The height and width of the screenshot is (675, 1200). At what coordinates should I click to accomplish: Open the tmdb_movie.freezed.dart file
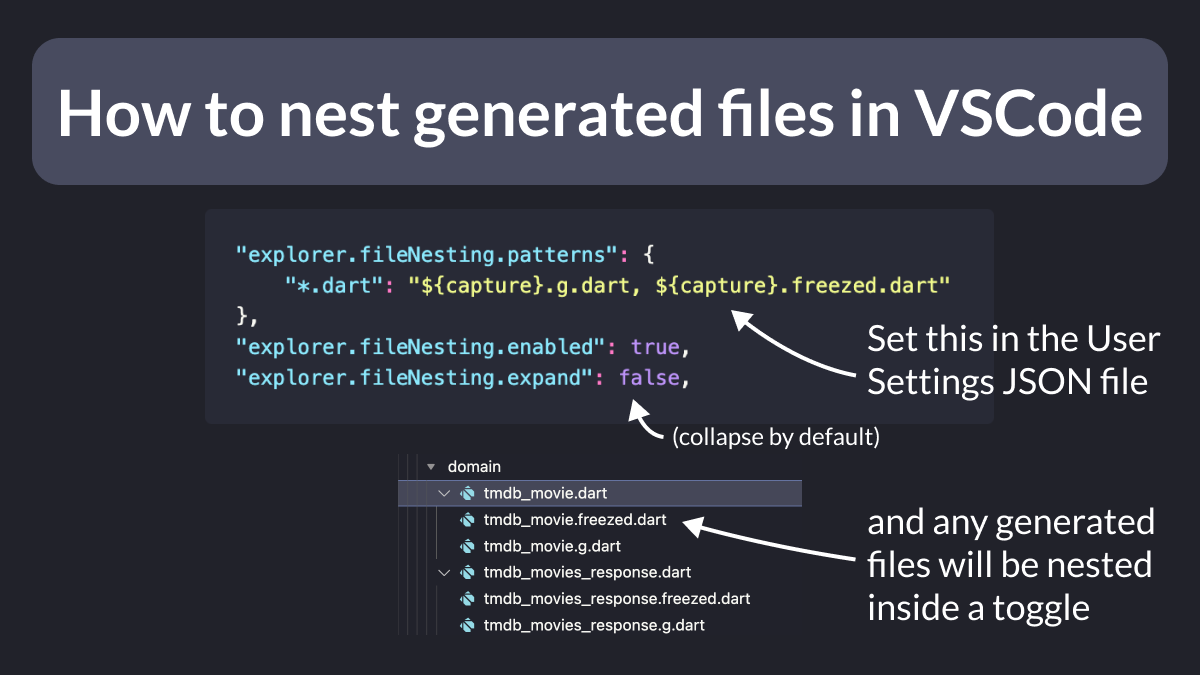coord(574,520)
